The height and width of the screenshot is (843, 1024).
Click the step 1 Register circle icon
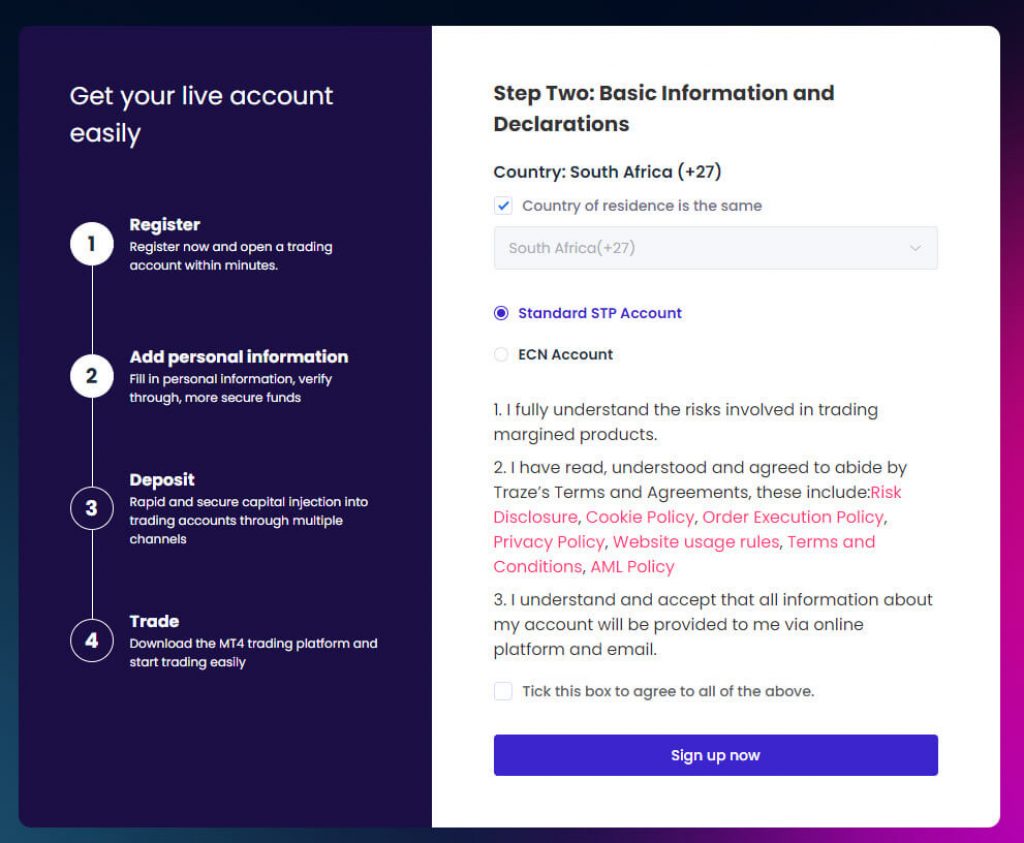point(91,244)
